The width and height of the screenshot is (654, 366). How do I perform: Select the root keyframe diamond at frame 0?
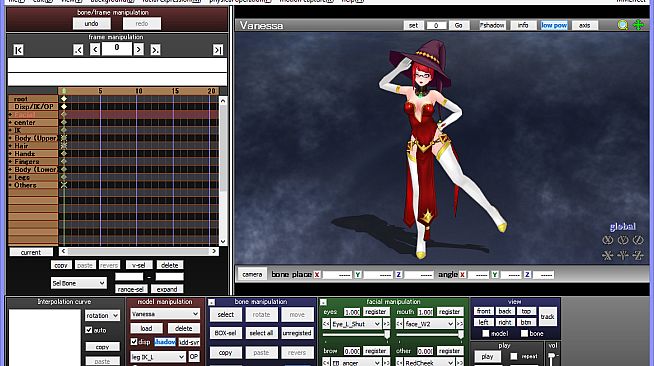coord(64,99)
